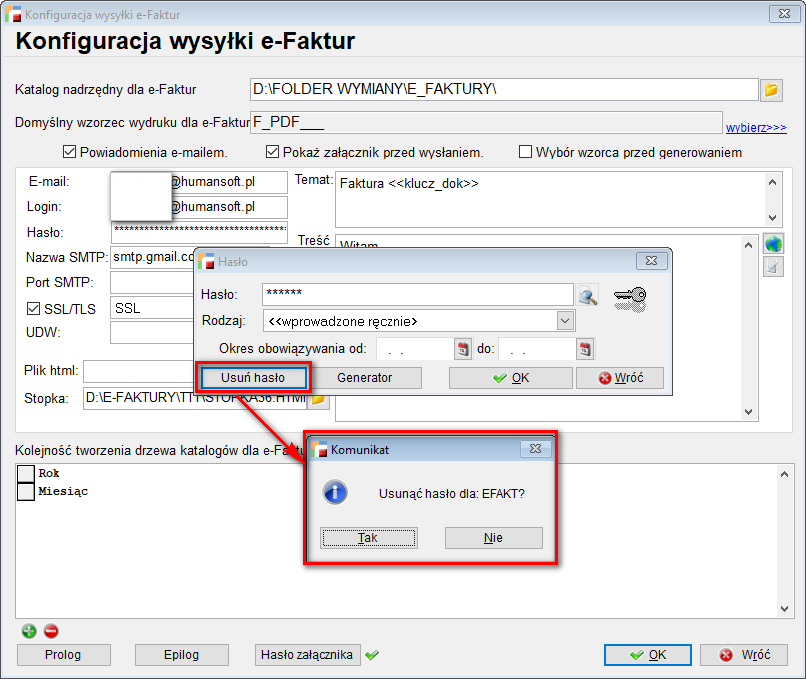Click Nie in the Komunikat dialog
The width and height of the screenshot is (806, 679).
click(493, 538)
